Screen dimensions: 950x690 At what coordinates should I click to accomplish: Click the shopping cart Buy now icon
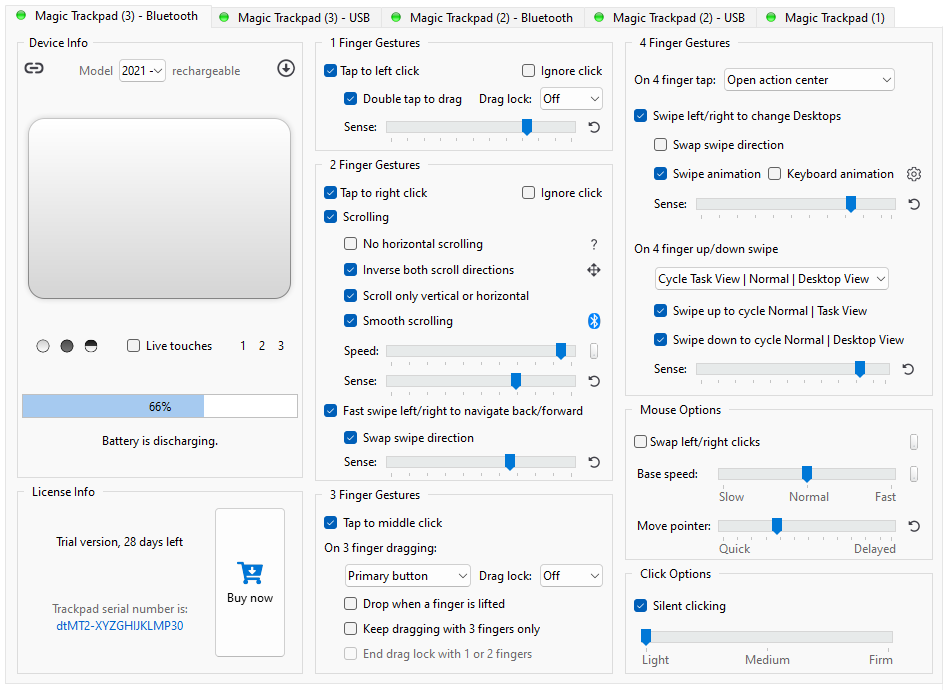point(249,572)
